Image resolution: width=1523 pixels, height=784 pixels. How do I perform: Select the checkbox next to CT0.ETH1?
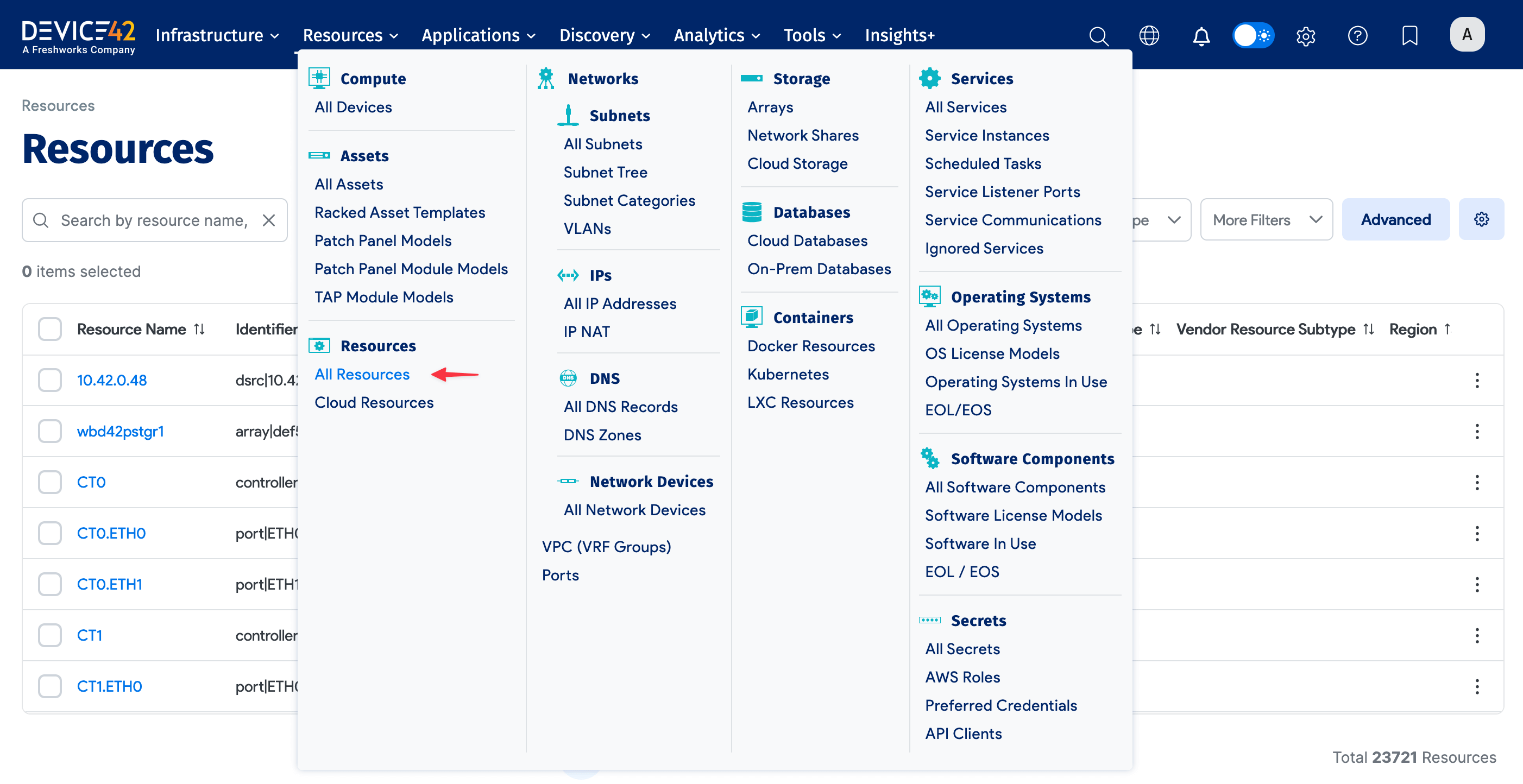[49, 584]
